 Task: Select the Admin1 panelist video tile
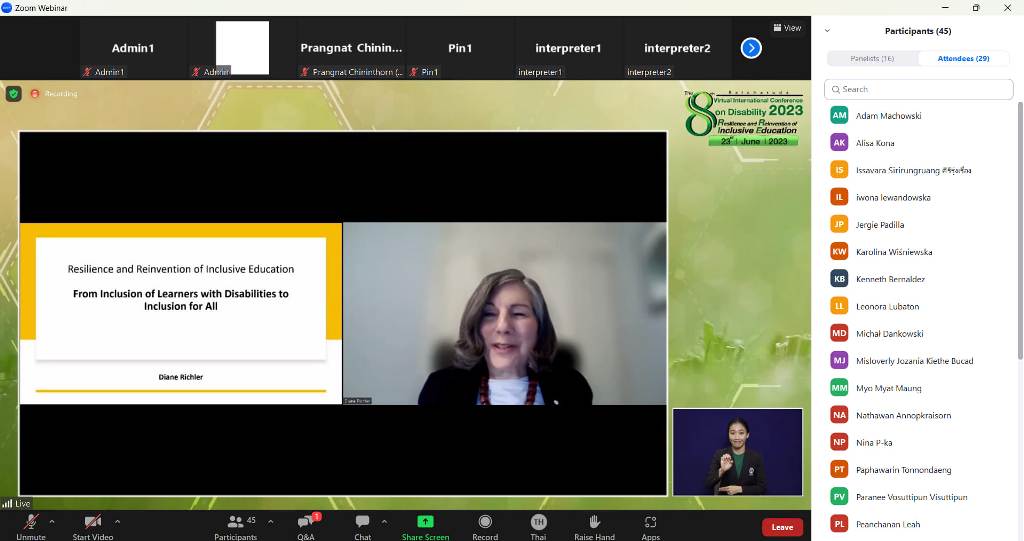[x=133, y=48]
